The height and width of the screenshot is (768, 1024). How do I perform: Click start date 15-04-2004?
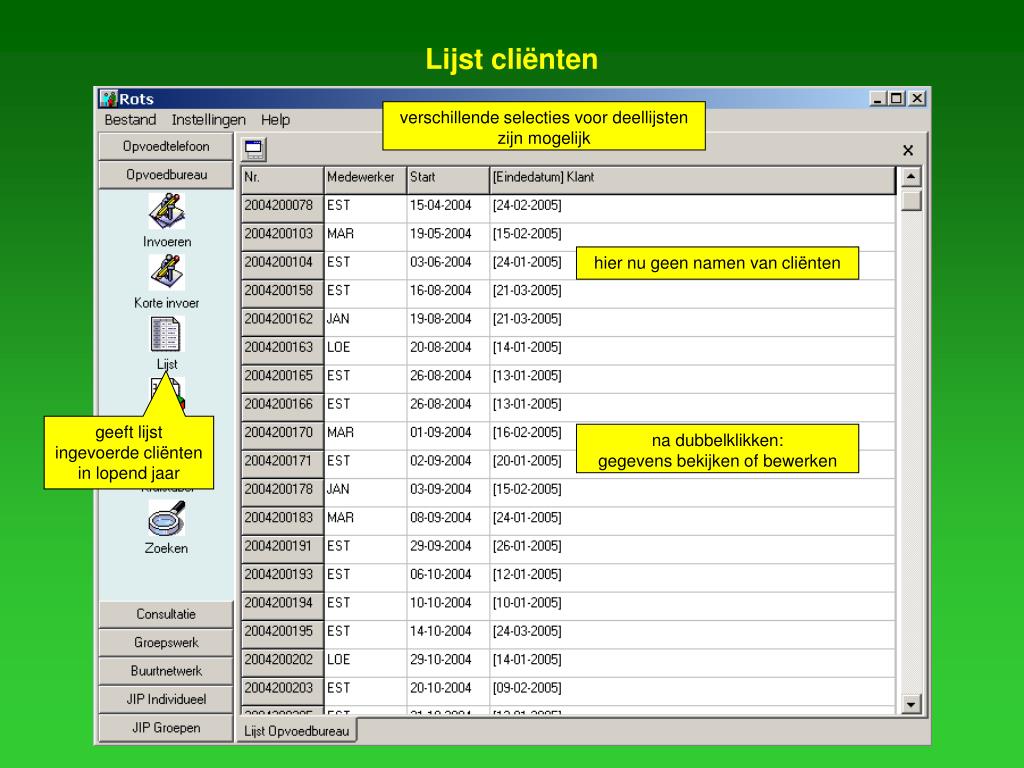(441, 206)
